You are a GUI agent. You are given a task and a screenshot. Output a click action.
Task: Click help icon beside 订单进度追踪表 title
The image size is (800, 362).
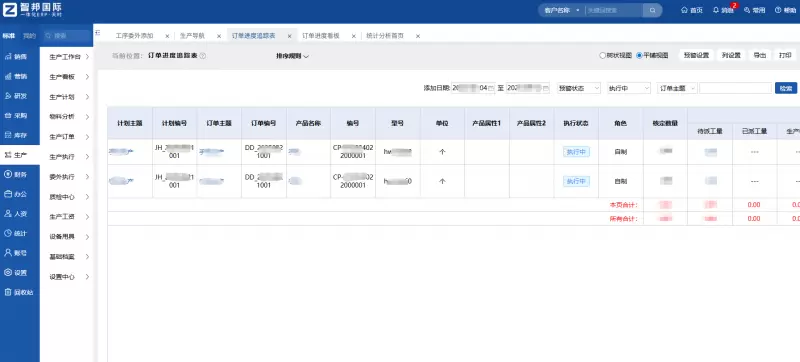pos(203,56)
